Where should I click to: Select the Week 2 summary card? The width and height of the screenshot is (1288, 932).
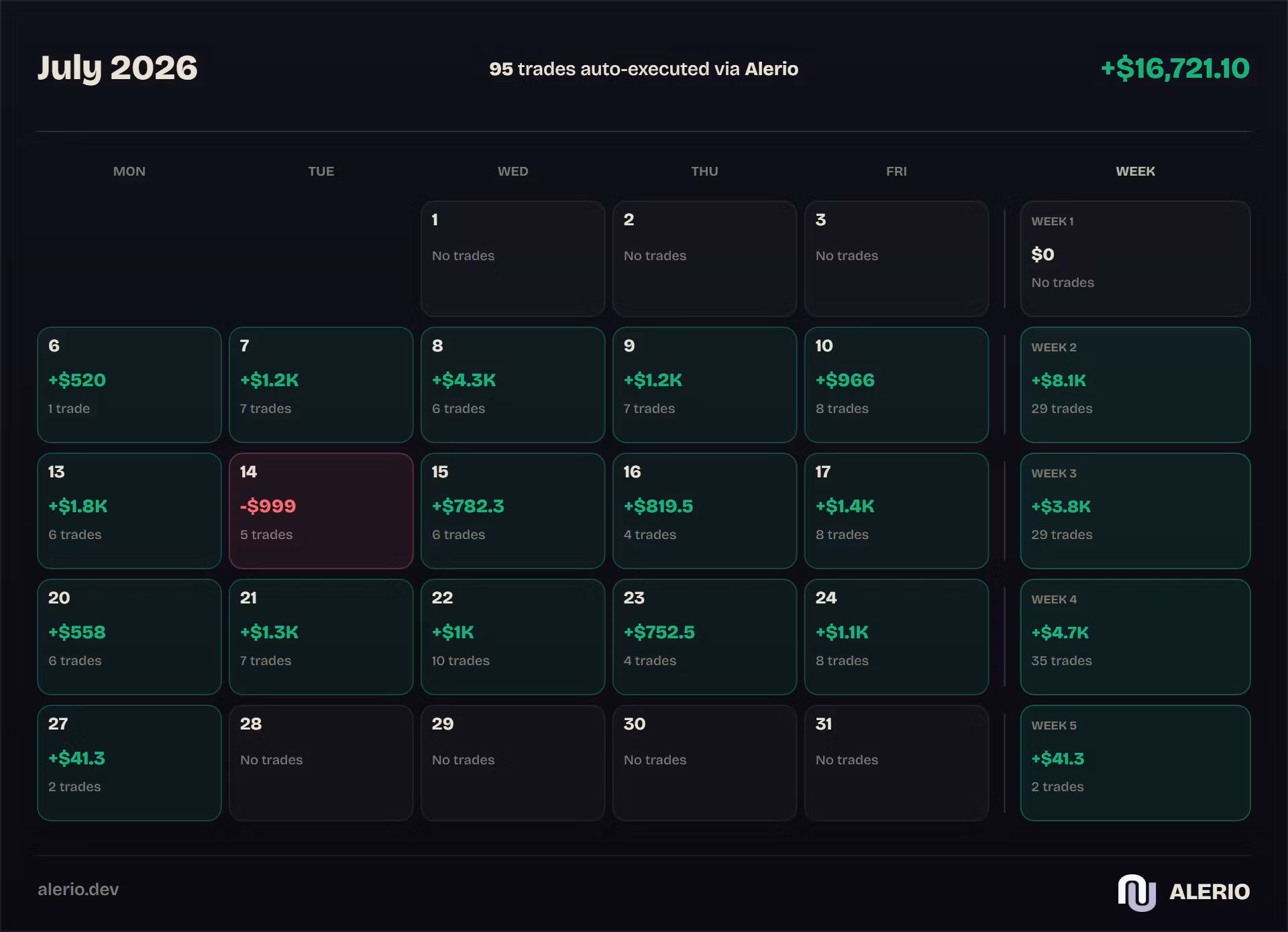coord(1135,385)
